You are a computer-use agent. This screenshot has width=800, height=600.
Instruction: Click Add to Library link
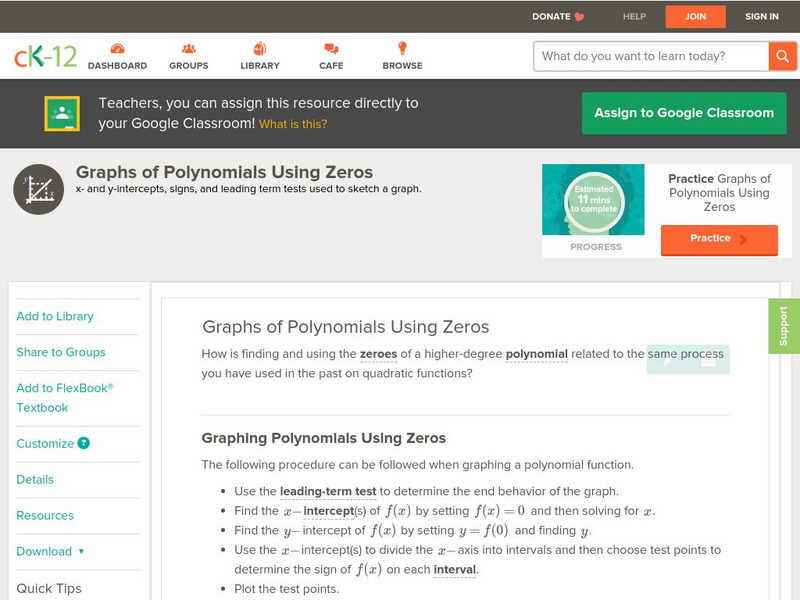(55, 316)
